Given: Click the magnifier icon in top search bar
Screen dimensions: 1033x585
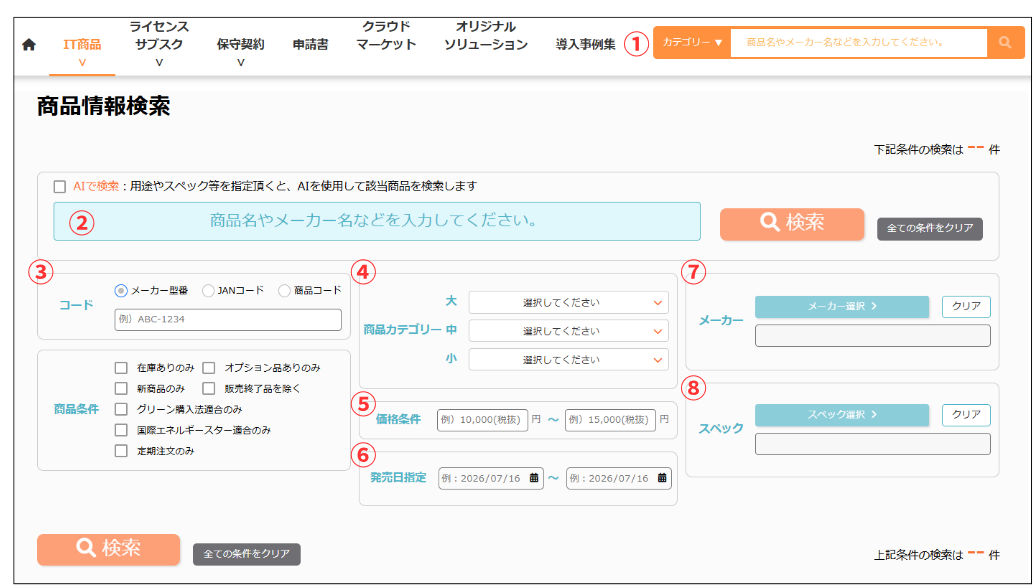Looking at the screenshot, I should (x=1005, y=42).
